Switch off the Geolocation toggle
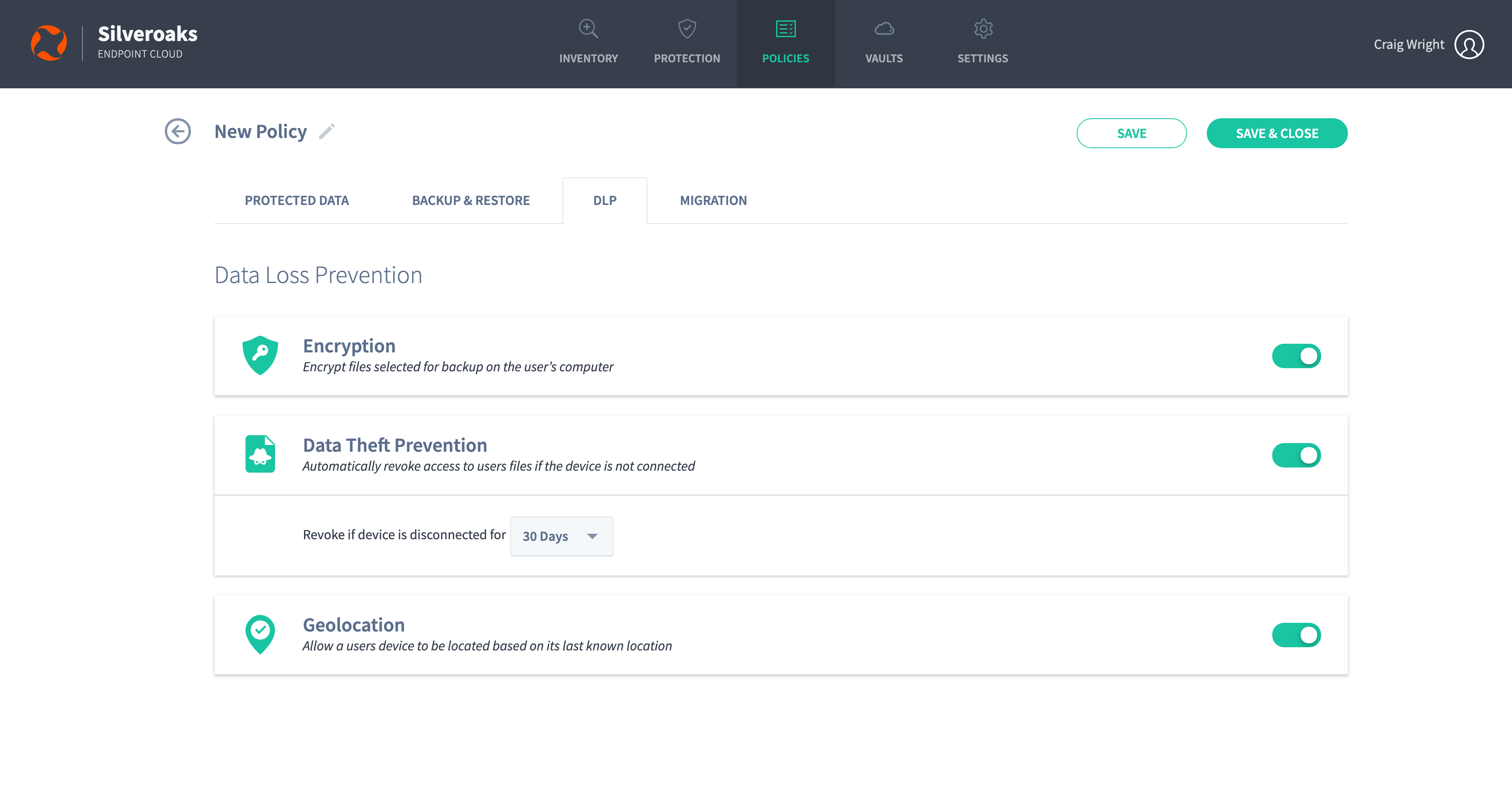1512x786 pixels. coord(1296,635)
